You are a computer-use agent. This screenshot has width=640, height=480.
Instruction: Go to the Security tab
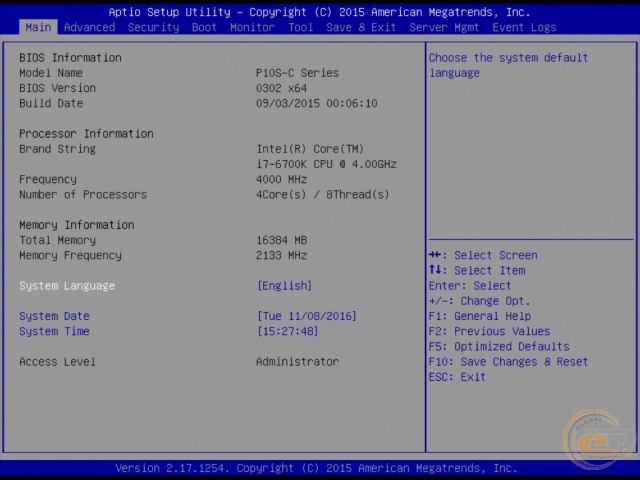(153, 27)
